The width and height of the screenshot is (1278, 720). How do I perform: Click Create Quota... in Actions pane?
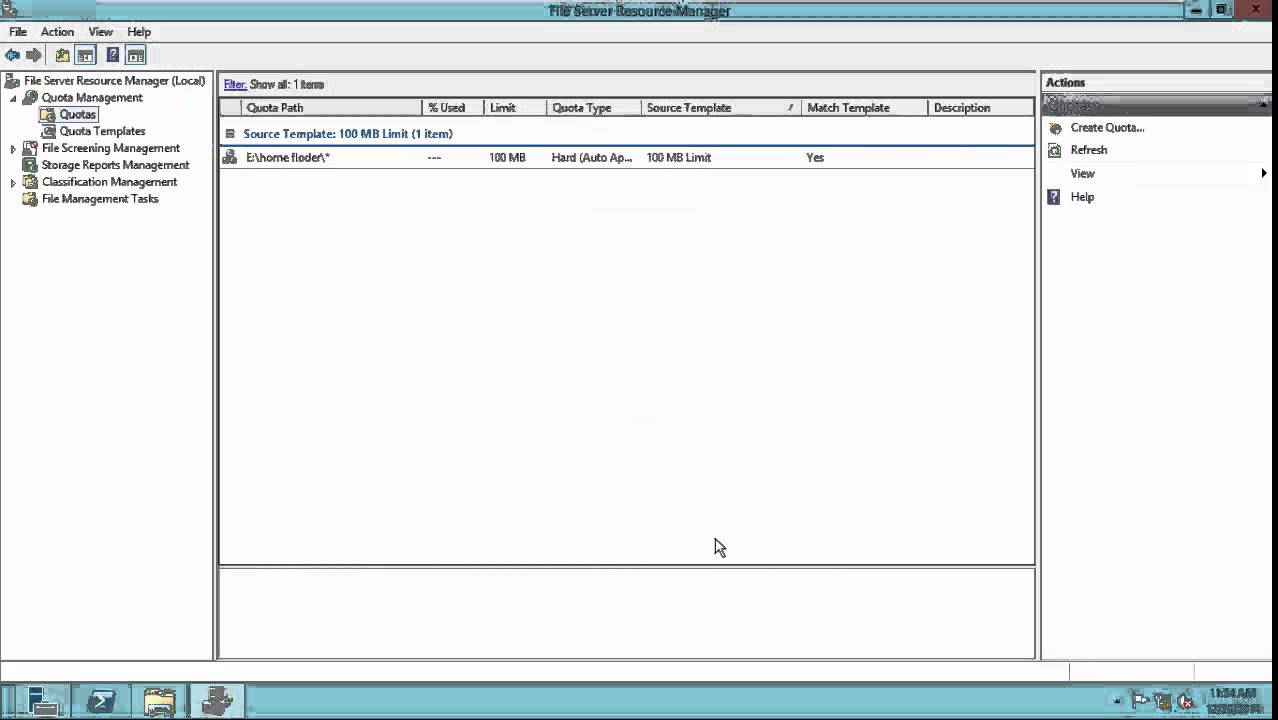1107,128
